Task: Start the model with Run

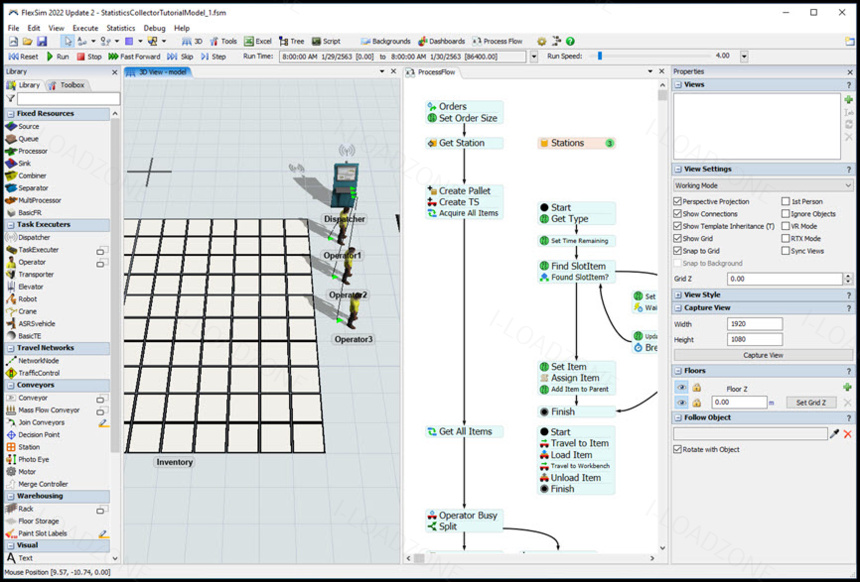Action: coord(58,56)
